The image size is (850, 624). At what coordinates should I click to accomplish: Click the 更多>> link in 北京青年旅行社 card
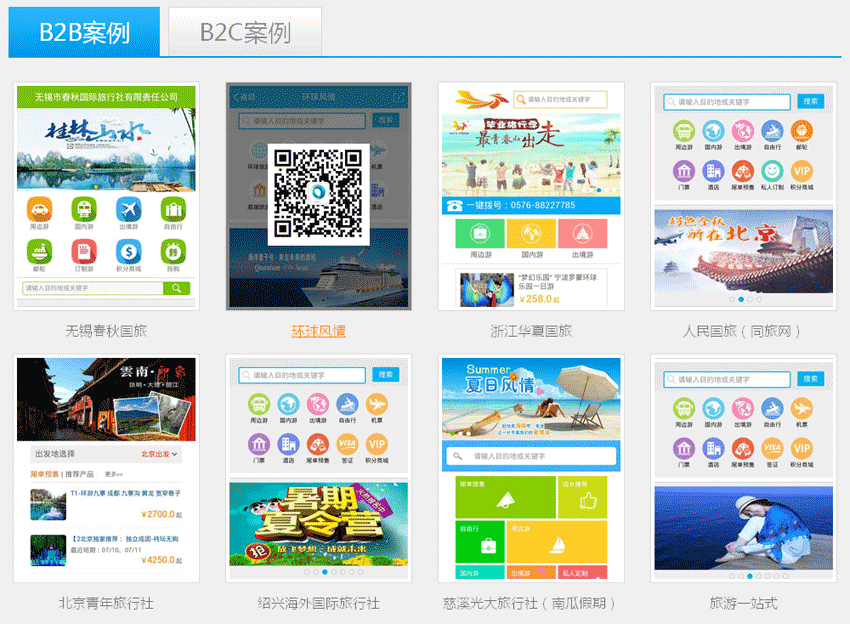point(114,474)
